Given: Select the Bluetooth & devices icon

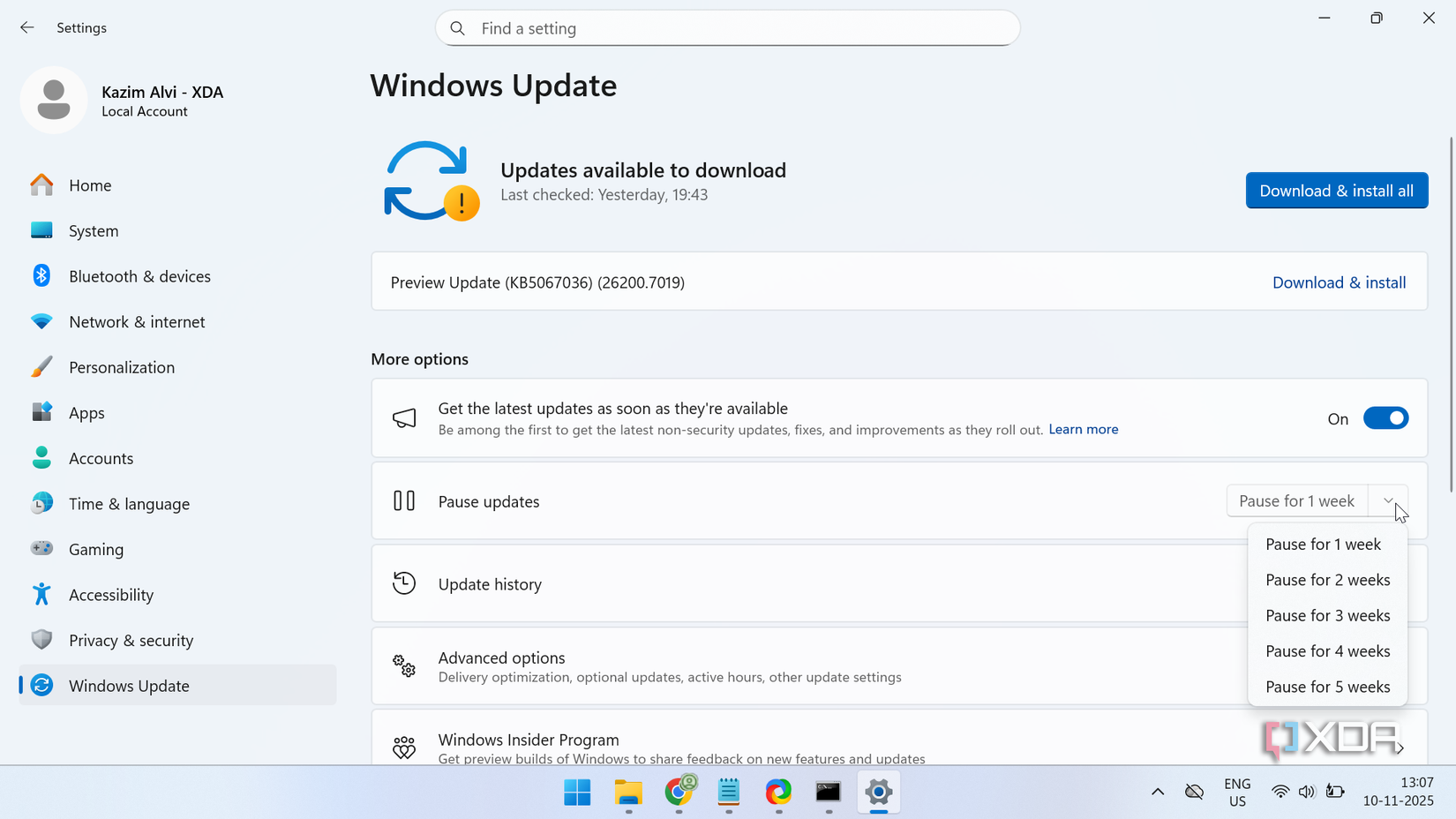Looking at the screenshot, I should click(41, 275).
